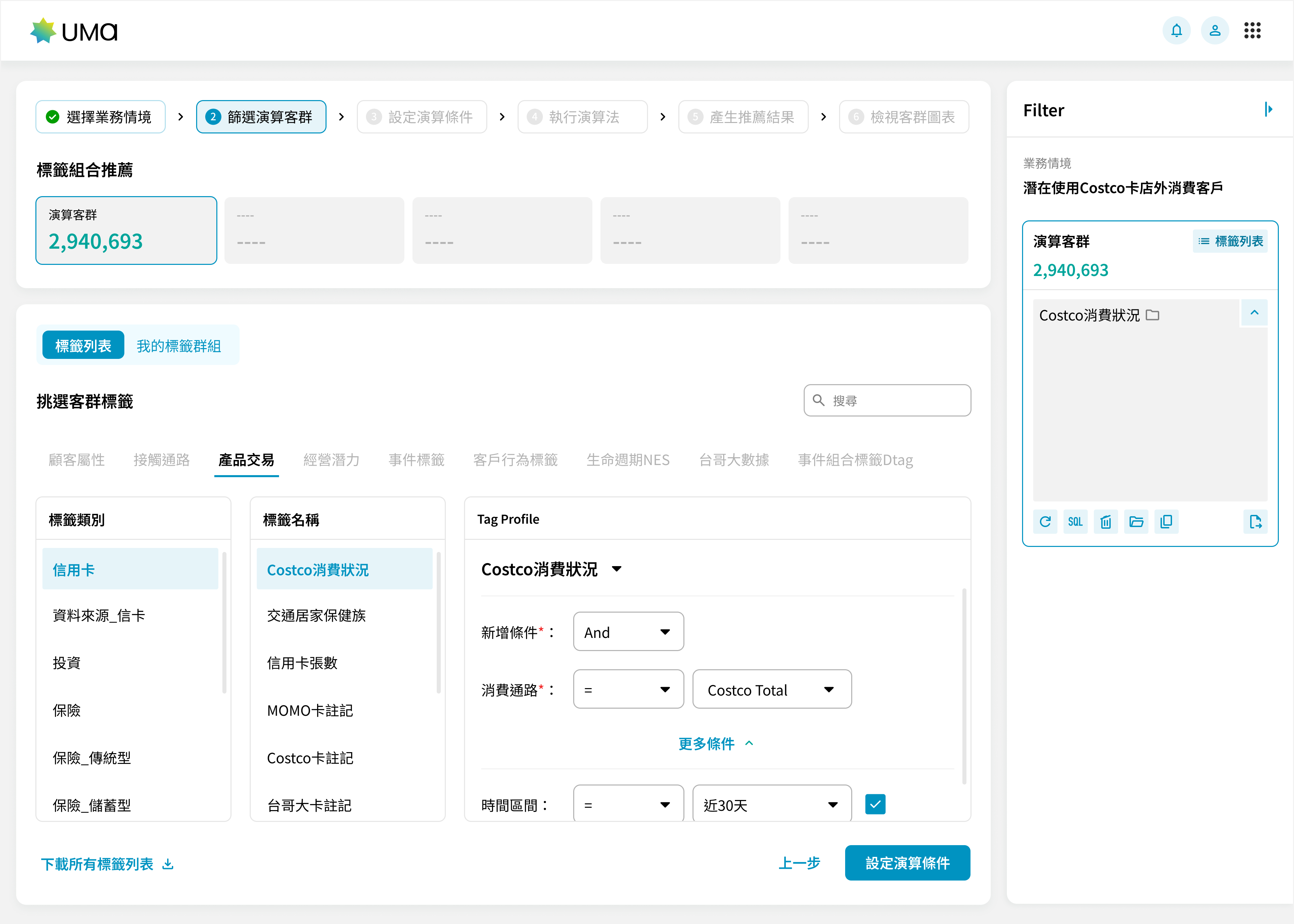
Task: Open the notification bell
Action: 1176,31
